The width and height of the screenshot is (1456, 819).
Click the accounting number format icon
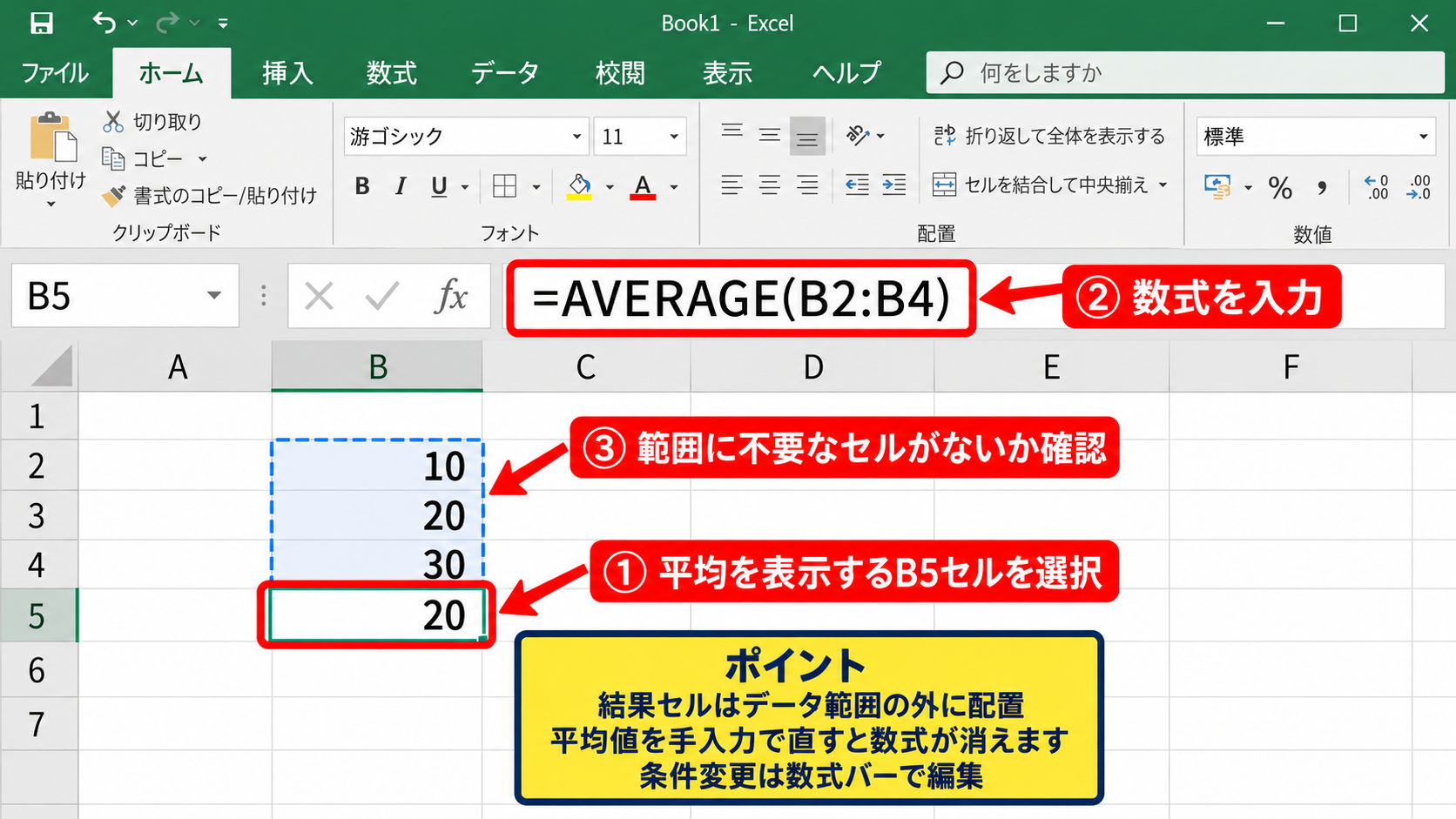(1217, 186)
